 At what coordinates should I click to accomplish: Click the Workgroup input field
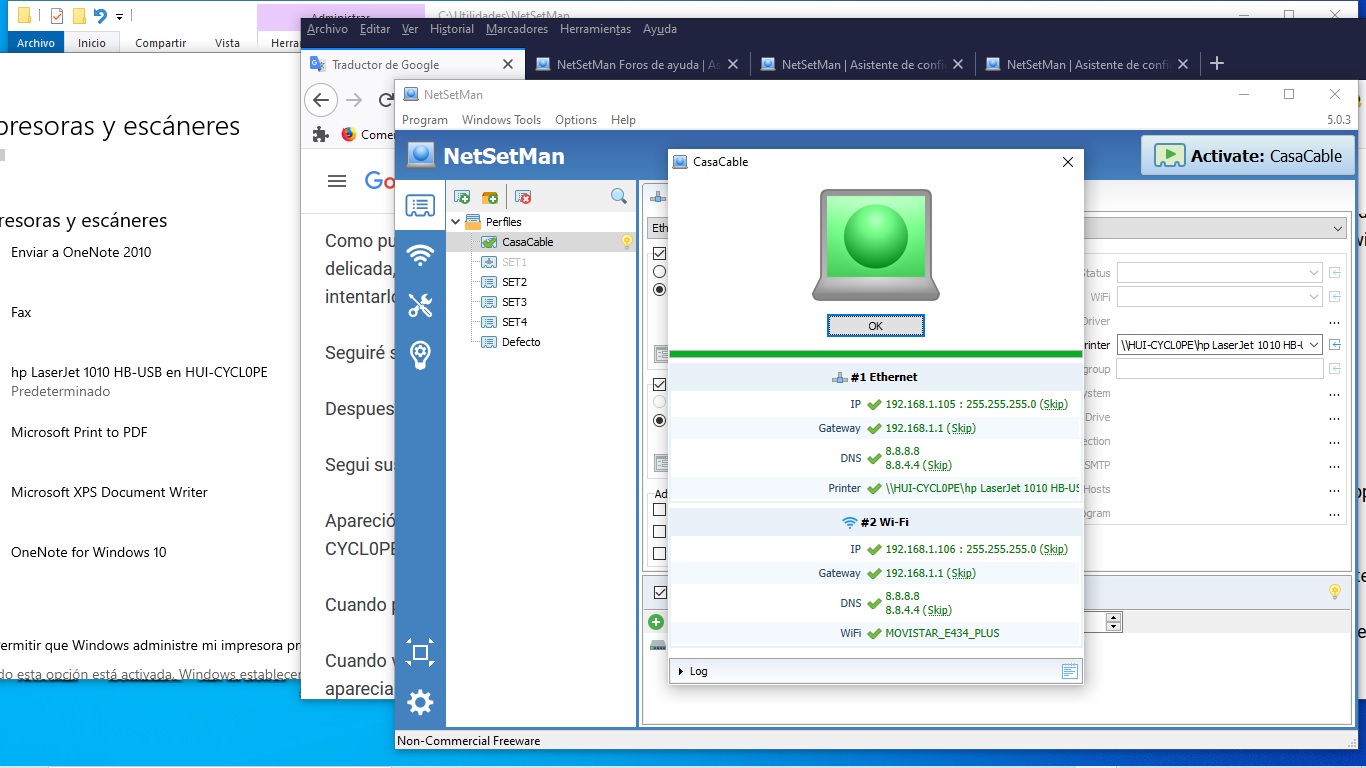(x=1219, y=369)
